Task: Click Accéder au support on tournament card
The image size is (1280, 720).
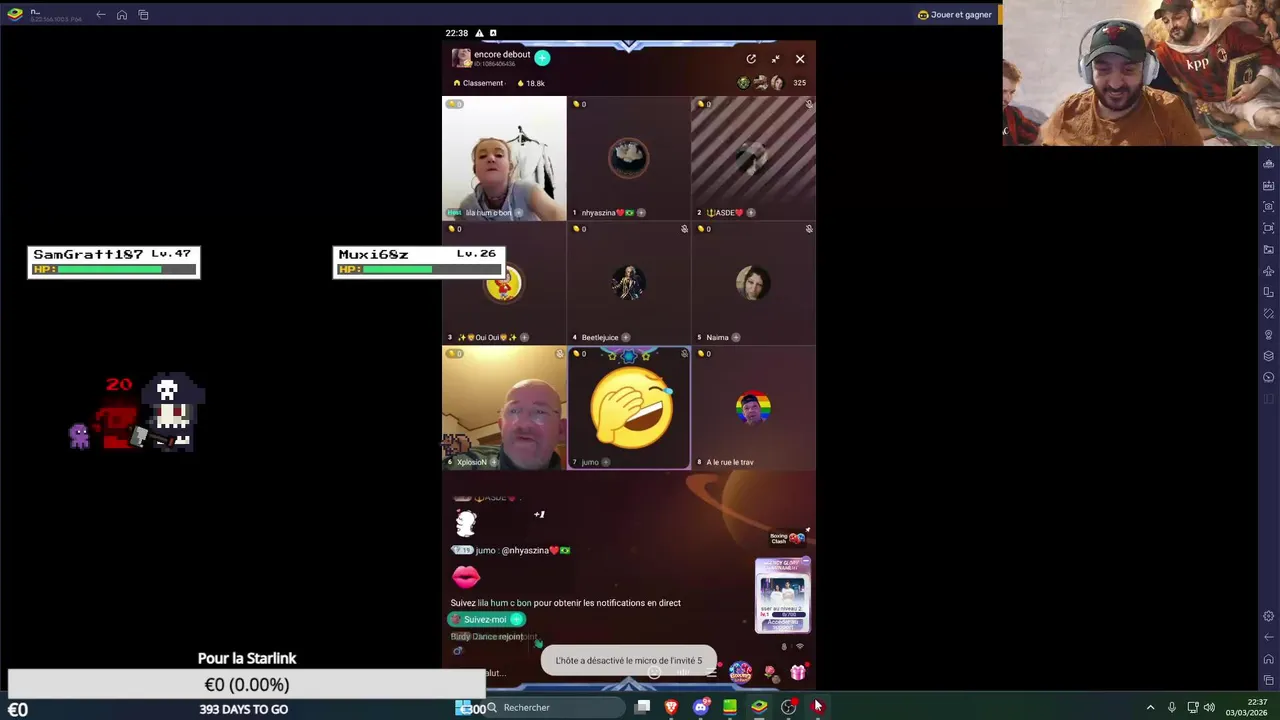Action: pos(783,624)
